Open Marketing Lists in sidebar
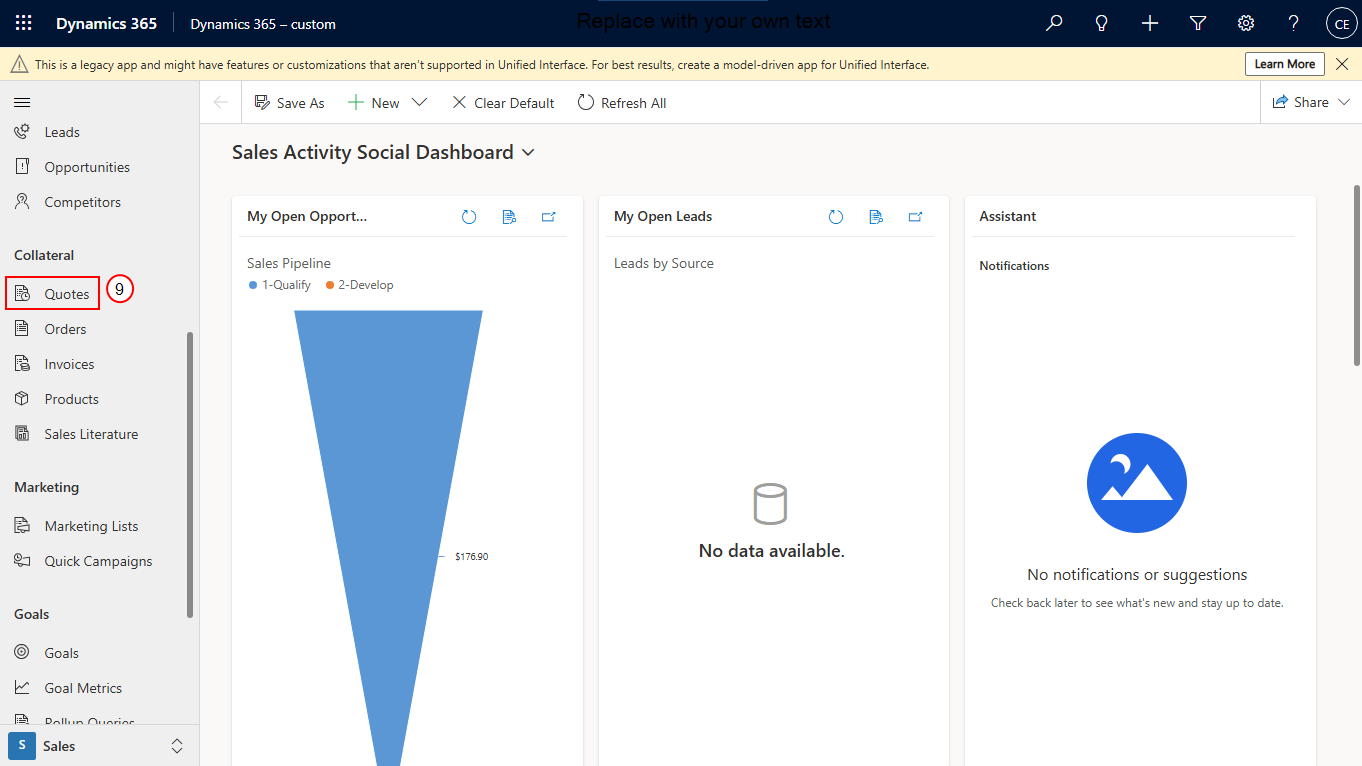This screenshot has width=1362, height=766. (91, 526)
